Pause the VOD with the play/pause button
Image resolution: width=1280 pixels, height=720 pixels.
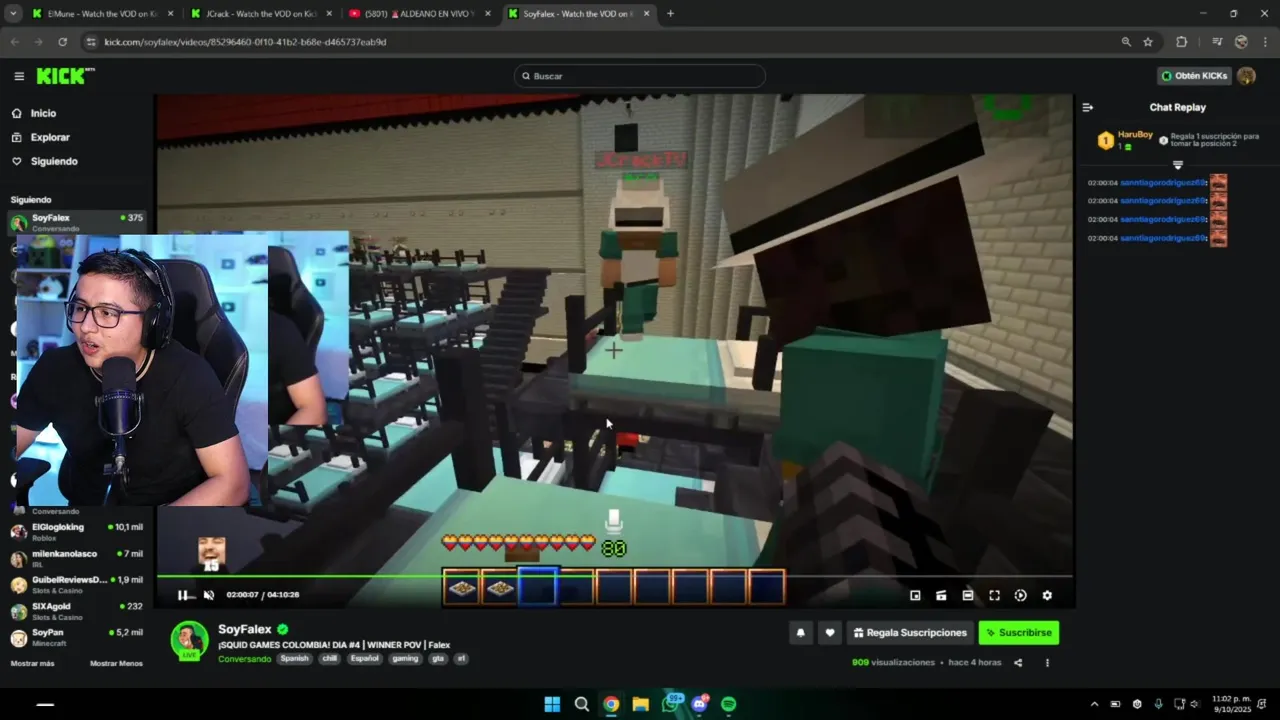[182, 595]
